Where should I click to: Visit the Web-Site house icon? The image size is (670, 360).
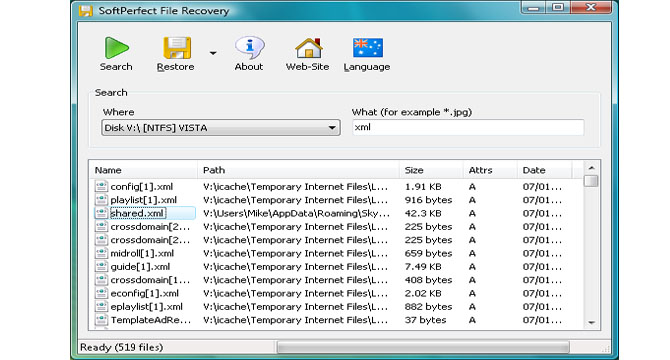click(309, 48)
